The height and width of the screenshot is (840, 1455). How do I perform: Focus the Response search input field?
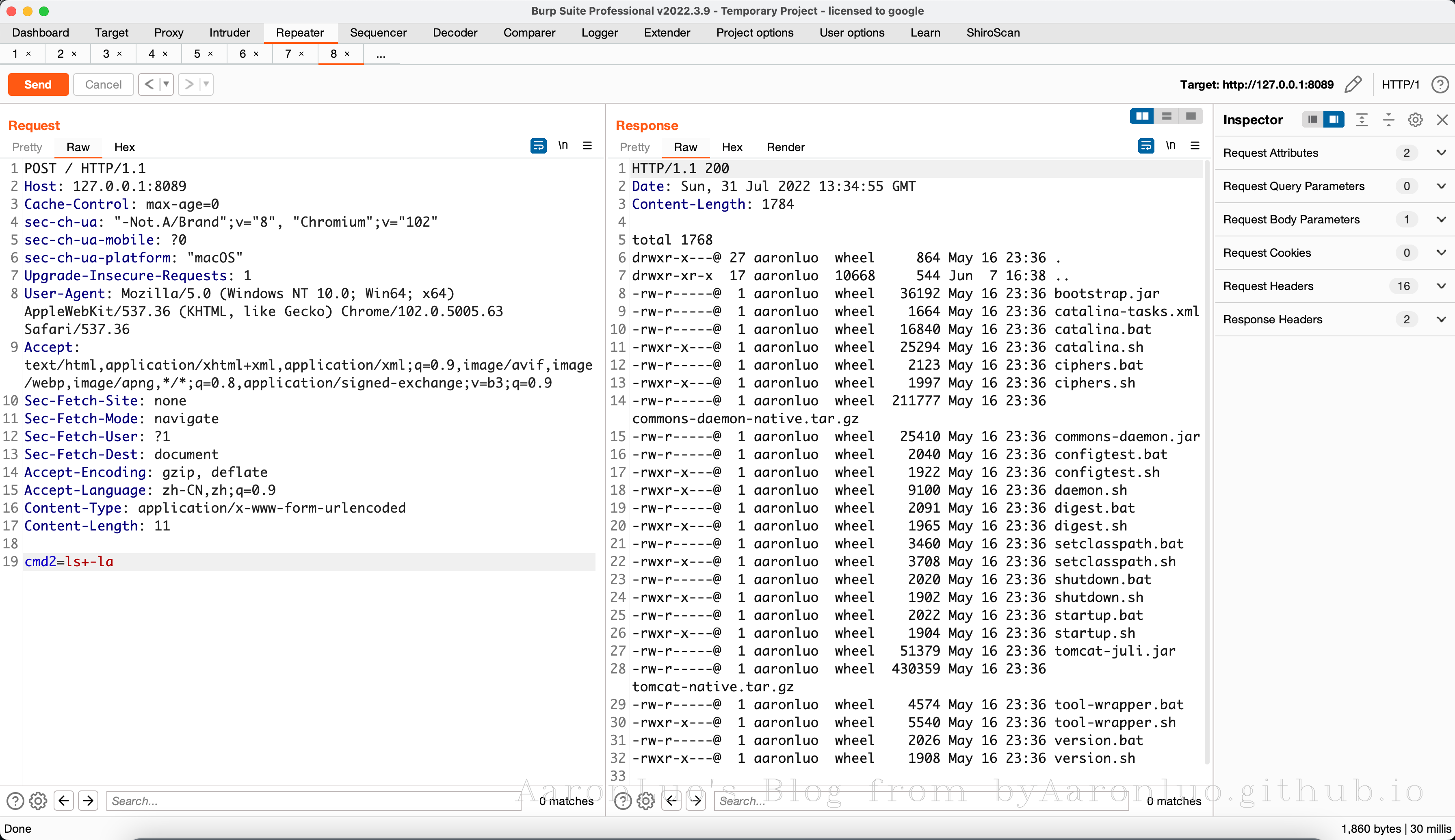[x=921, y=801]
